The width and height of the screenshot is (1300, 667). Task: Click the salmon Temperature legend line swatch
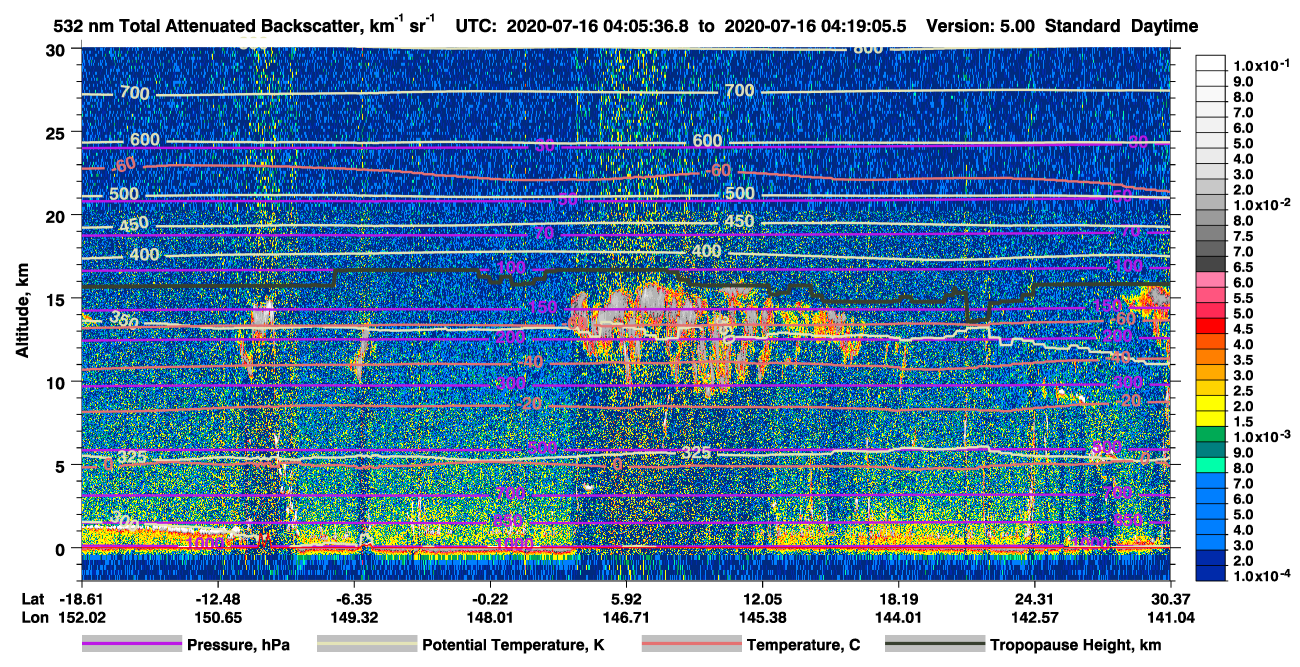(690, 645)
